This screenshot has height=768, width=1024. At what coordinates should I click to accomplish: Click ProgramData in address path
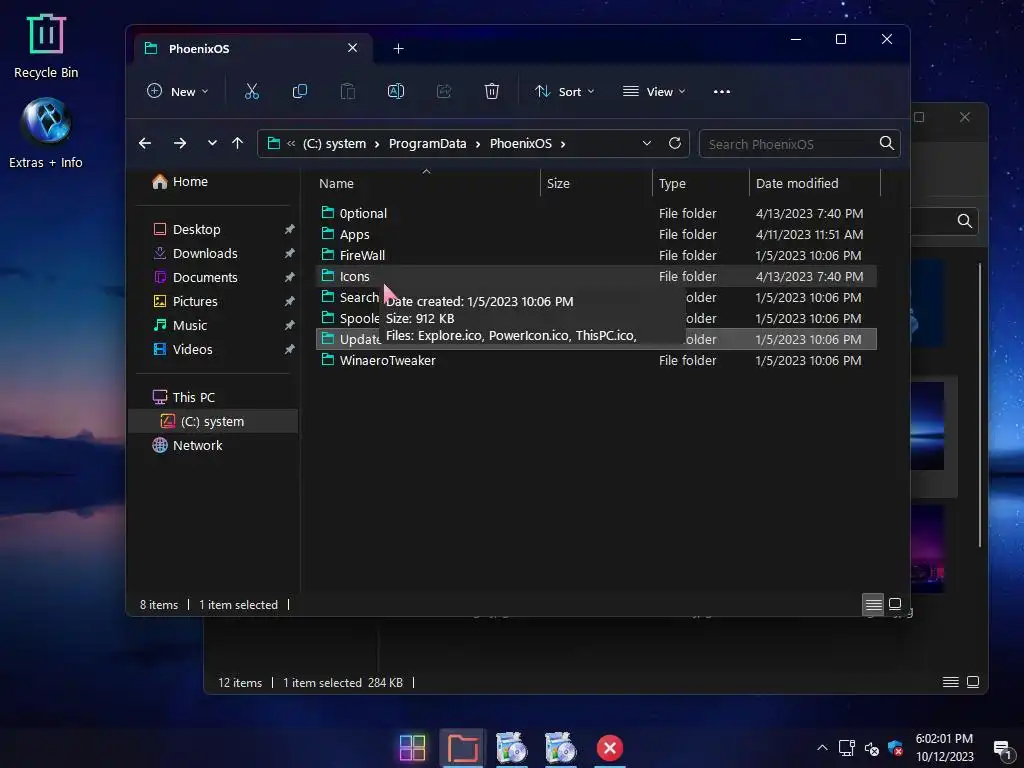point(428,143)
